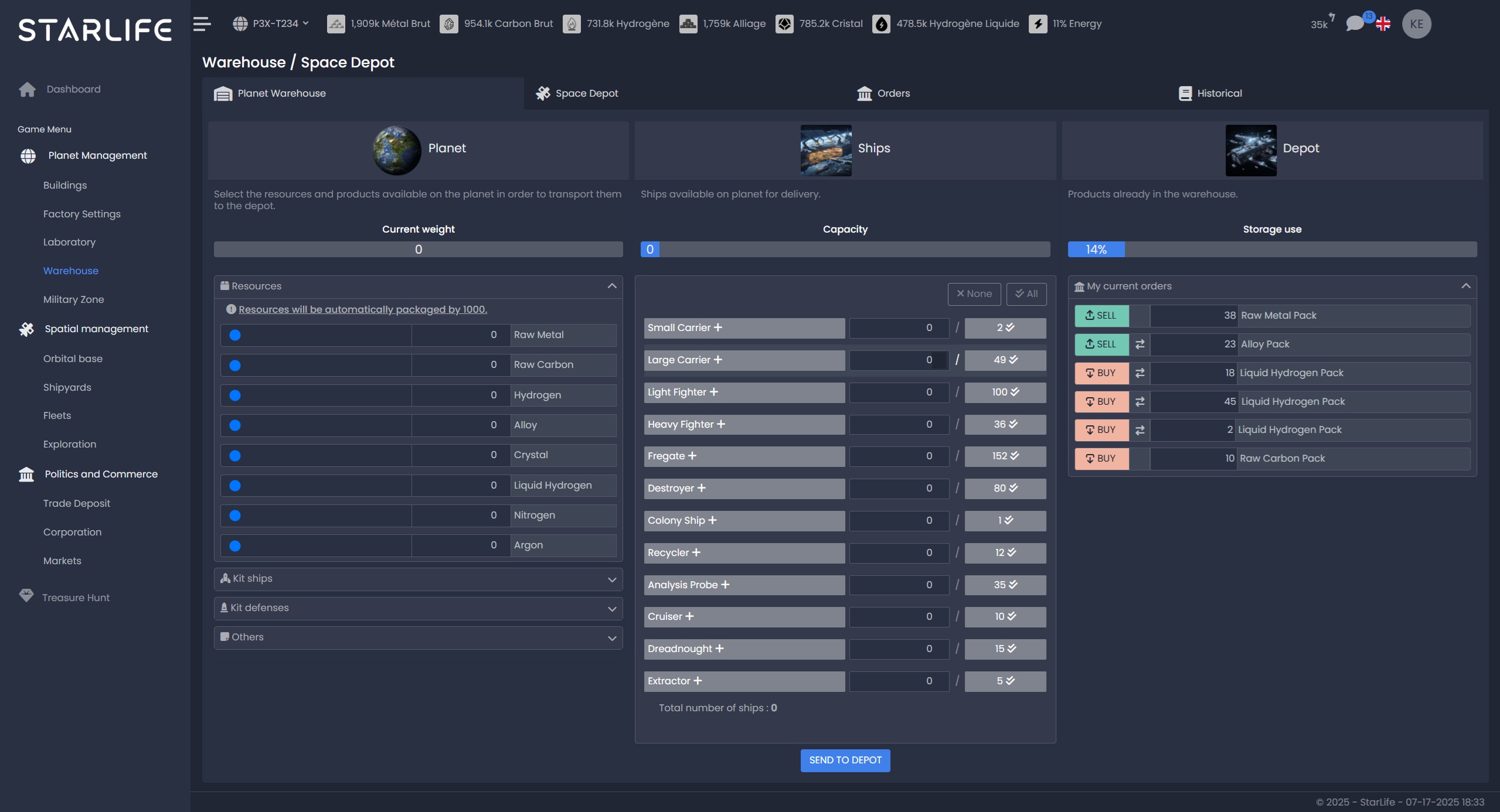
Task: Adjust the Crystal quantity slider
Action: [x=317, y=455]
